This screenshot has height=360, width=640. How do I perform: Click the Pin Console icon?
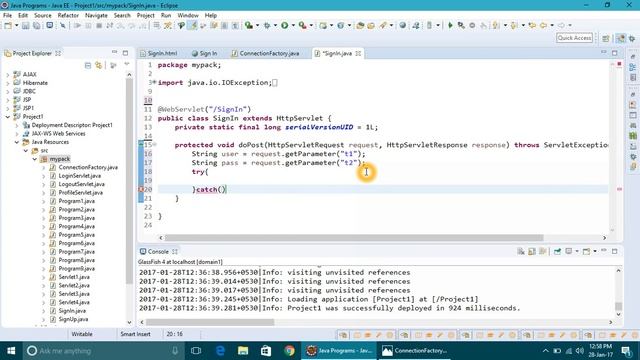pos(557,251)
